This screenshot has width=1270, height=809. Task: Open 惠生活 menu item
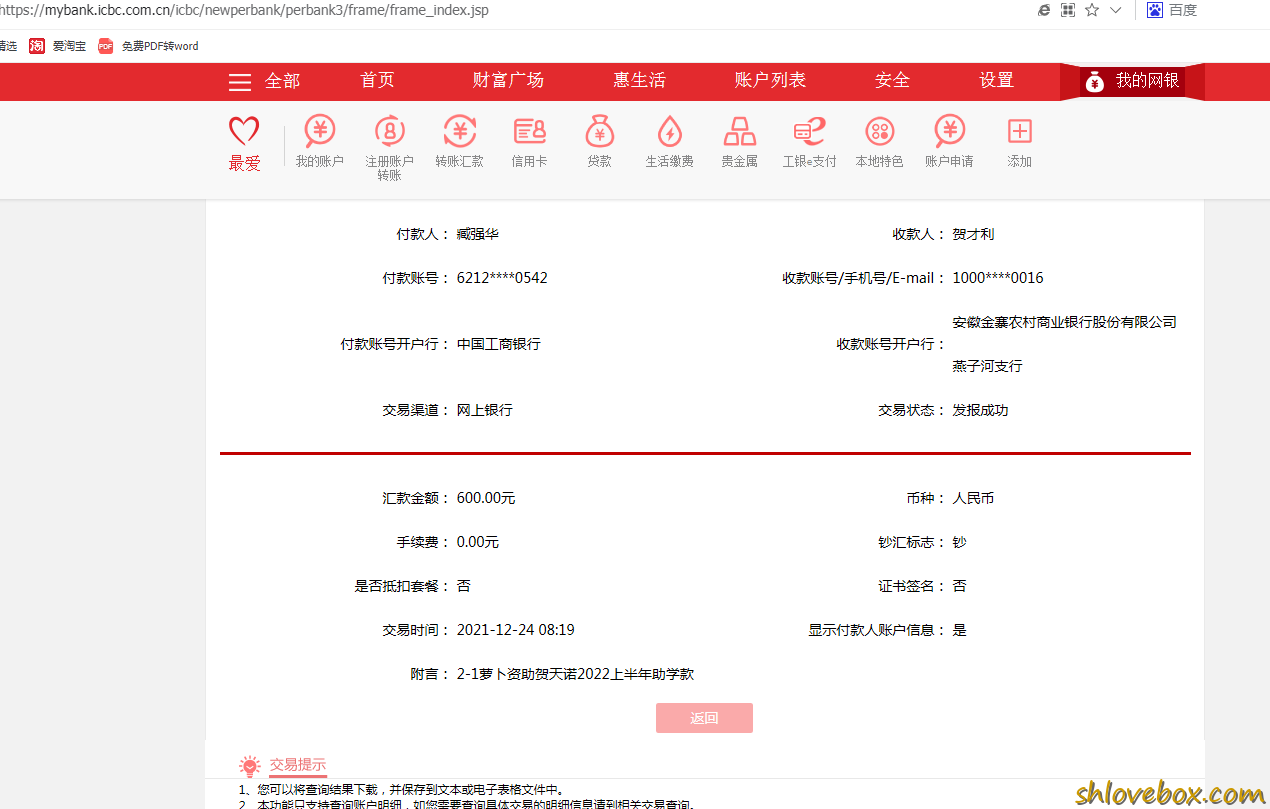pyautogui.click(x=639, y=81)
